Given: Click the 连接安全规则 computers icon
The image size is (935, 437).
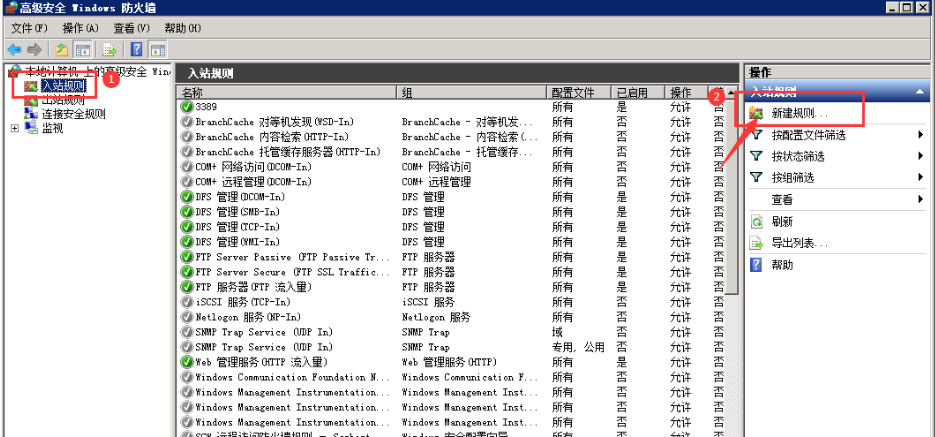Looking at the screenshot, I should 30,114.
